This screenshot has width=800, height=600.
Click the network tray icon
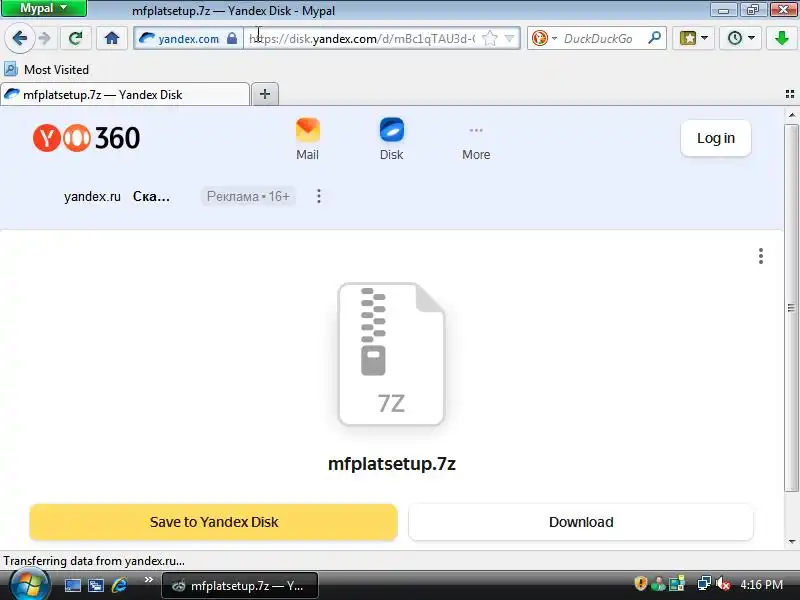704,584
